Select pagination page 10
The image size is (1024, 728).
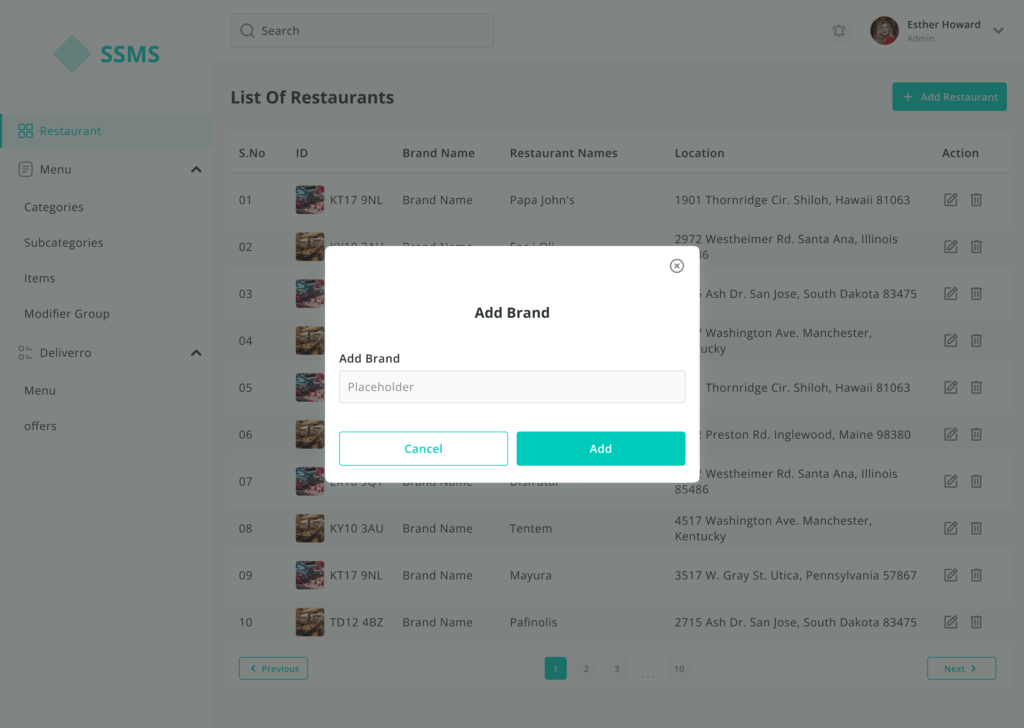pos(679,669)
